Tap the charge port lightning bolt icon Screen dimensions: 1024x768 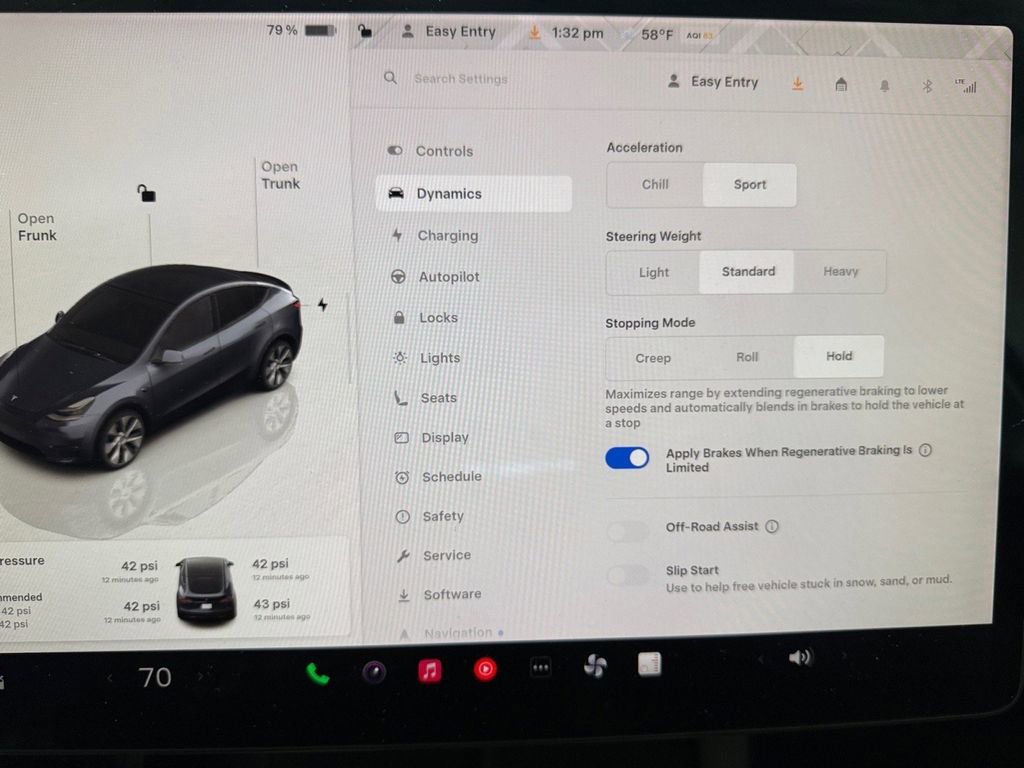[x=323, y=304]
